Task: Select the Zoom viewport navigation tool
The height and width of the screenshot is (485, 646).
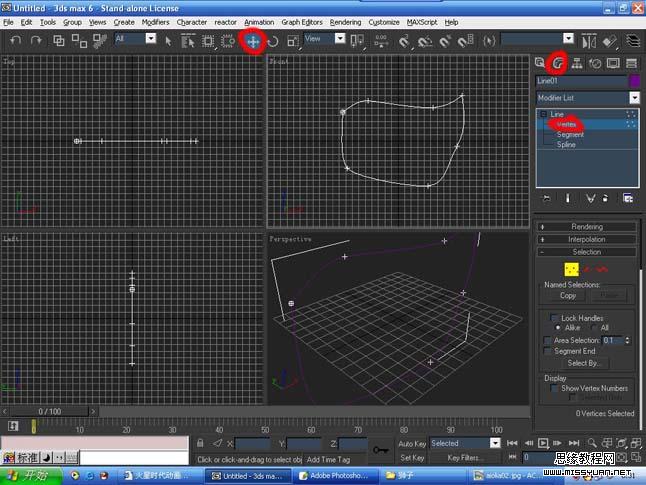Action: [592, 443]
